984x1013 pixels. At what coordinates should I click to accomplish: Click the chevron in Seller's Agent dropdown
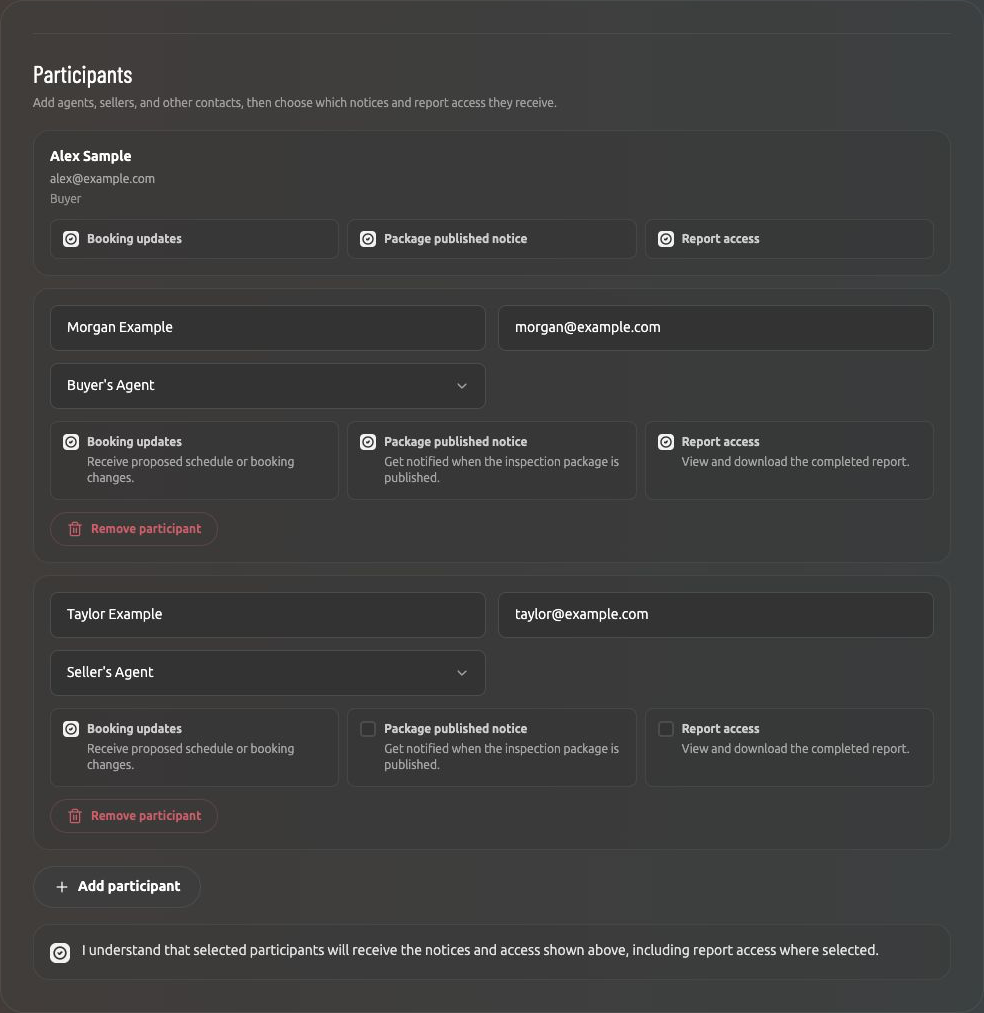point(462,673)
